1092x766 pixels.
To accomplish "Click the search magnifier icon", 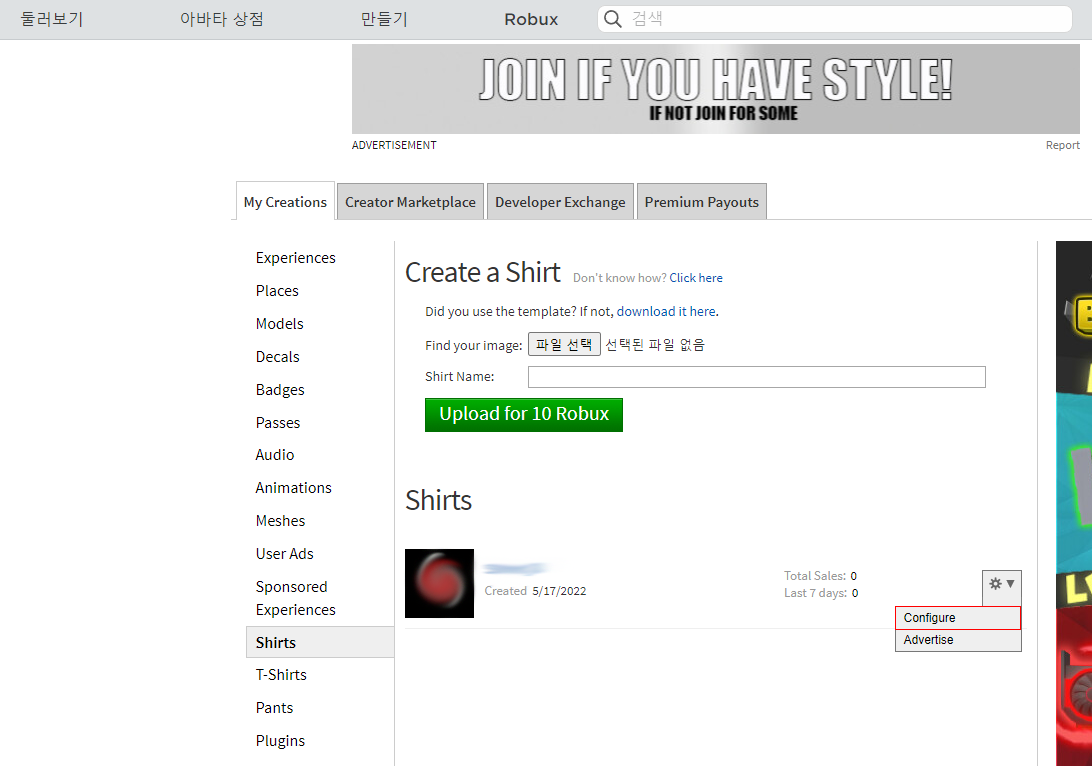I will click(612, 19).
